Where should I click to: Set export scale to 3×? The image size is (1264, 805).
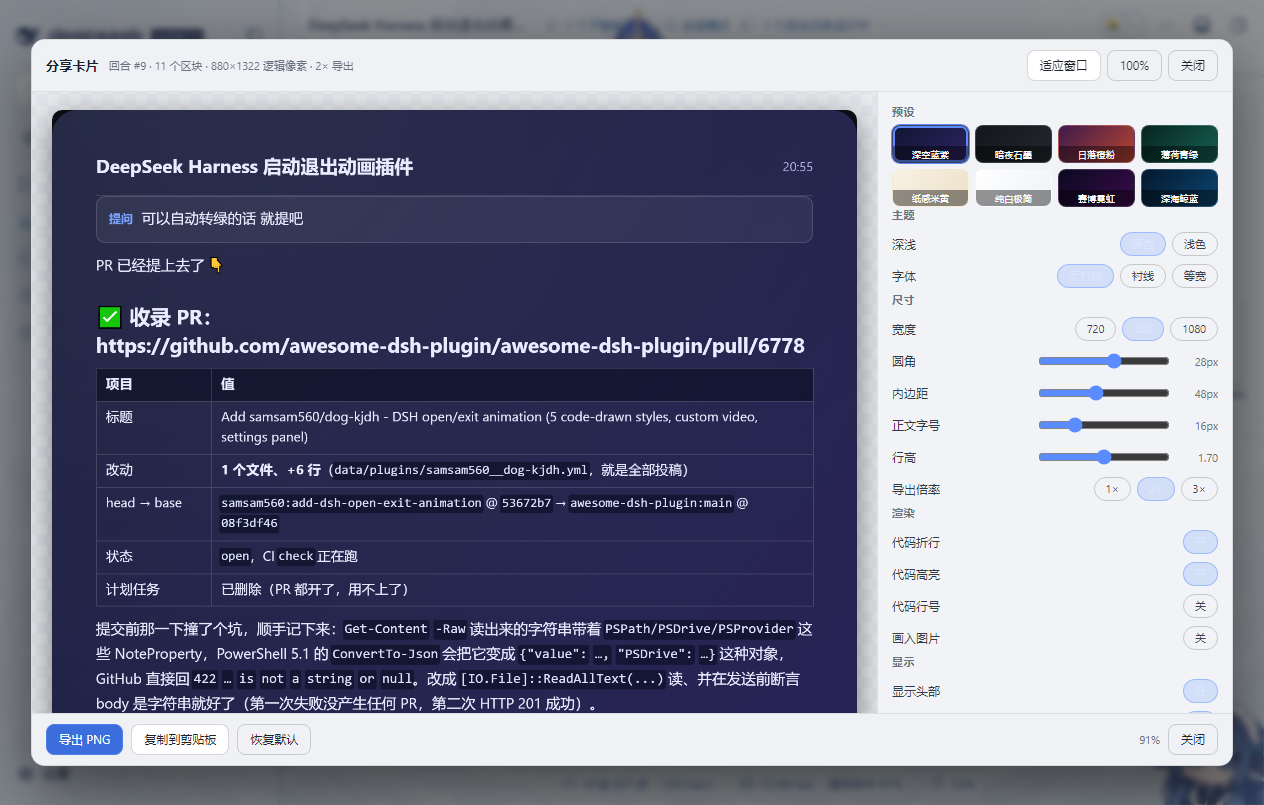point(1200,490)
